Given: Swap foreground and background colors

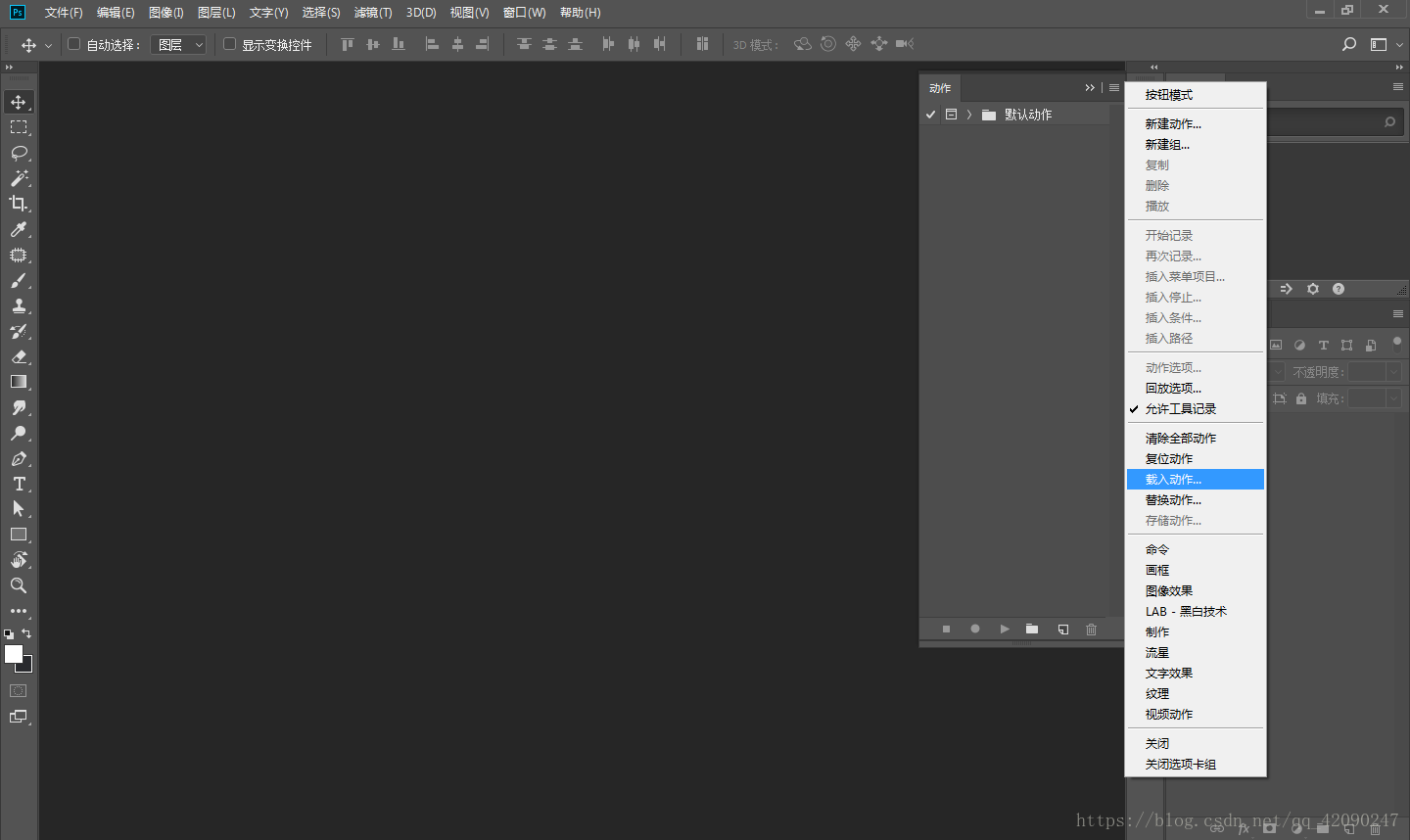Looking at the screenshot, I should (26, 633).
